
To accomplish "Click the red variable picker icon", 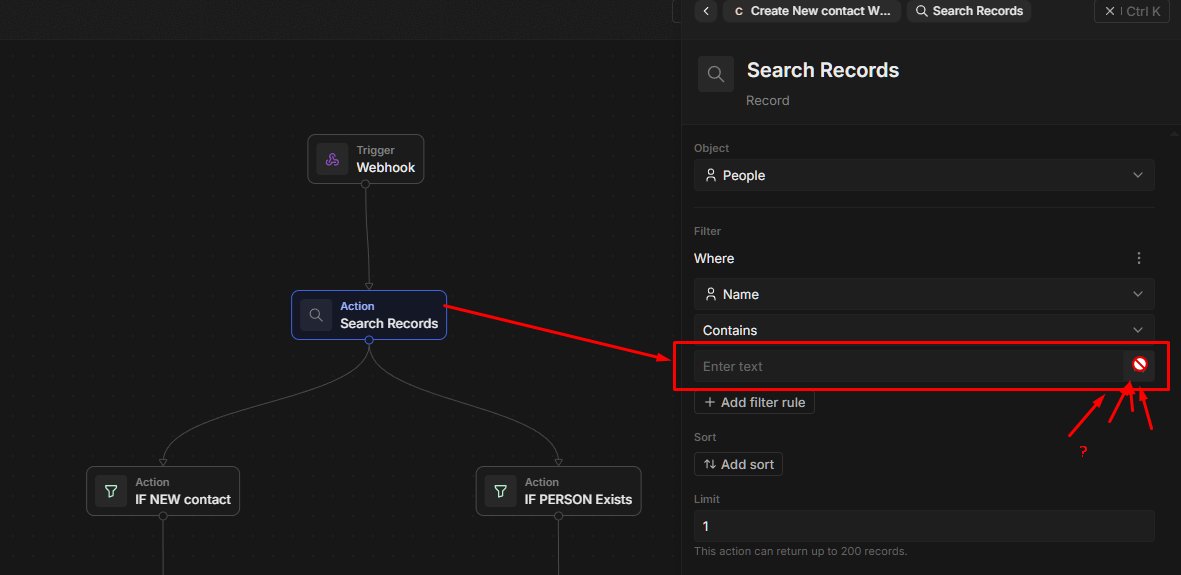I will click(x=1139, y=365).
